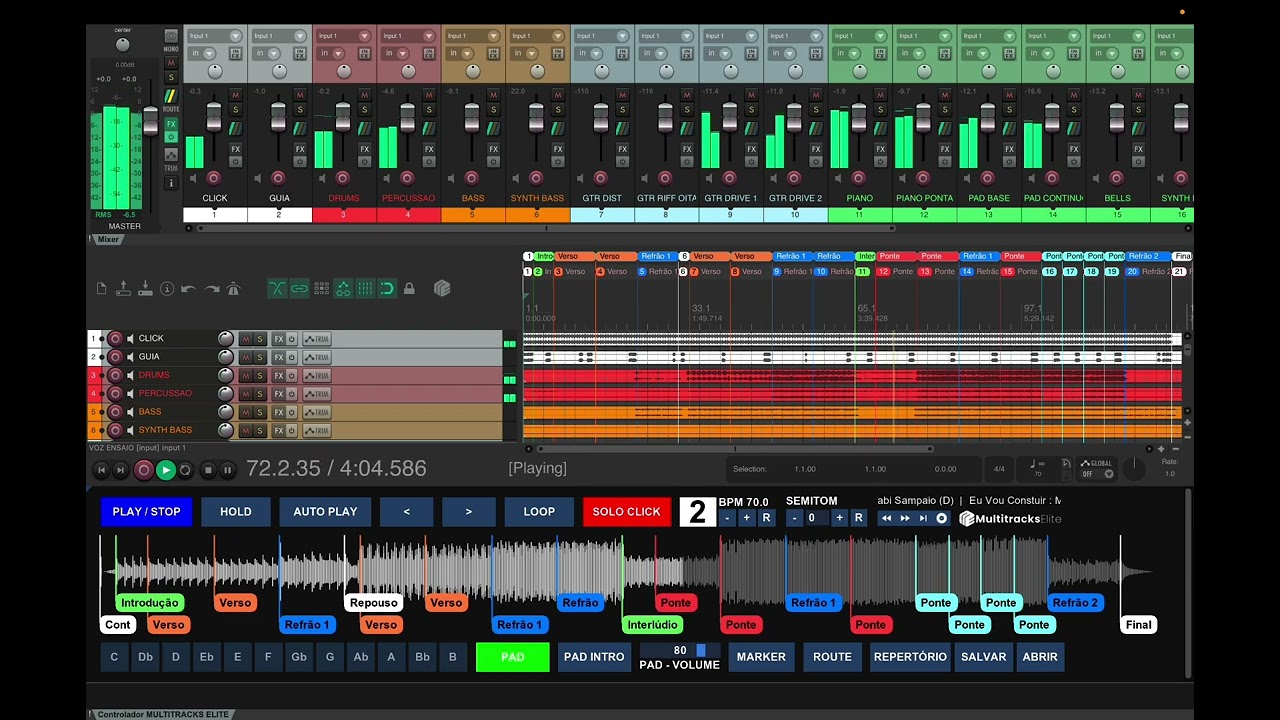Select the Mixer tab

(107, 239)
